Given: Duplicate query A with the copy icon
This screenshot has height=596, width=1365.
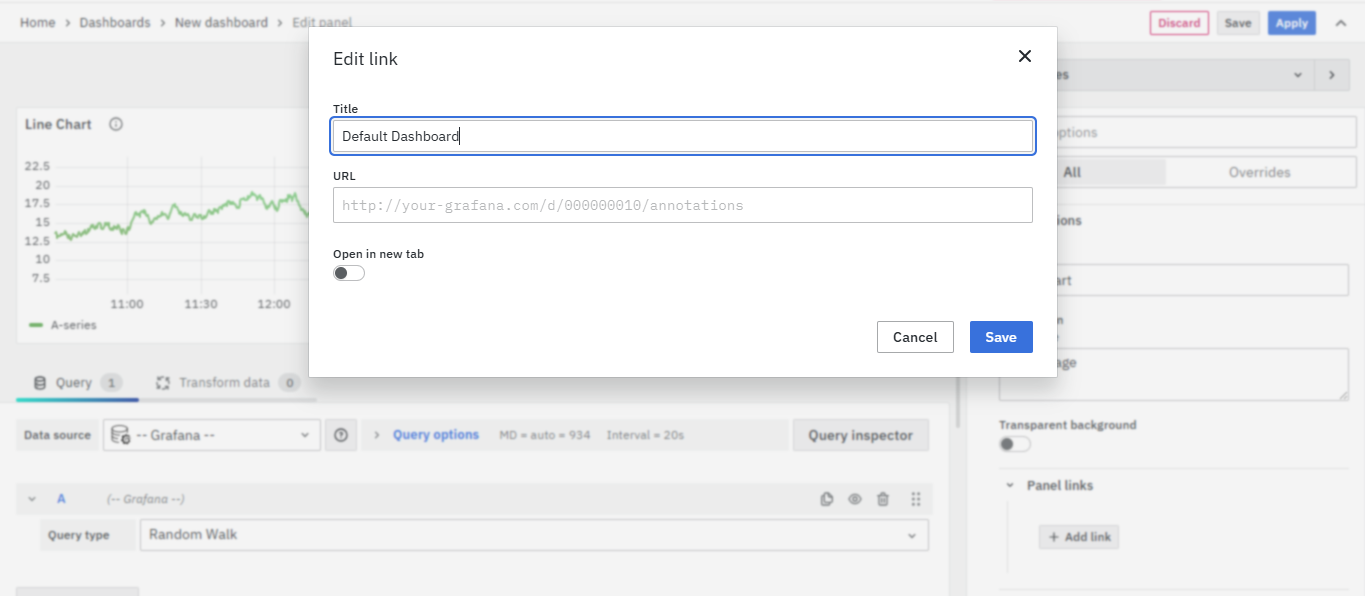Looking at the screenshot, I should point(826,499).
